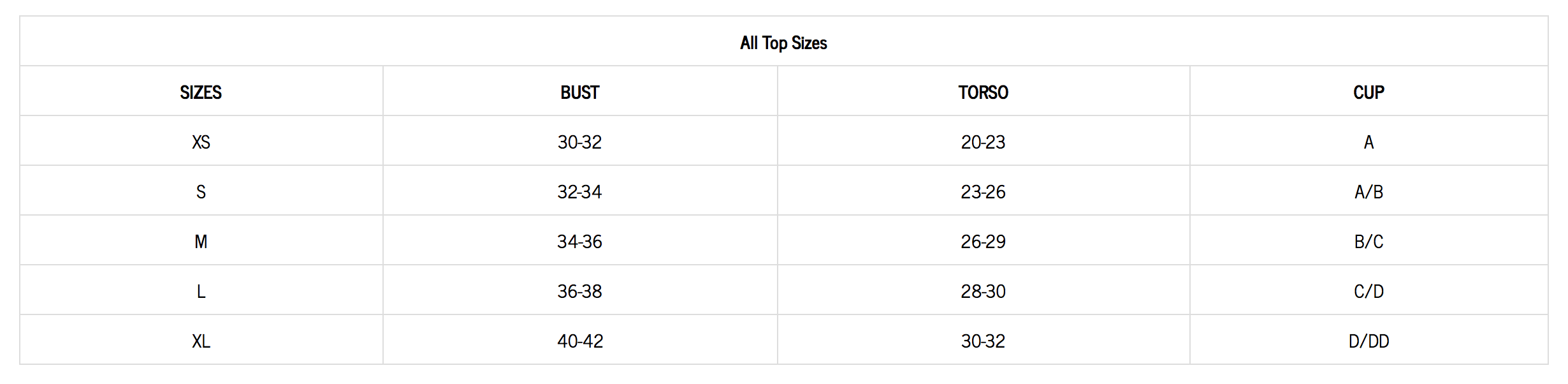The image size is (1568, 384).
Task: Select bust value 34-36
Action: click(579, 242)
